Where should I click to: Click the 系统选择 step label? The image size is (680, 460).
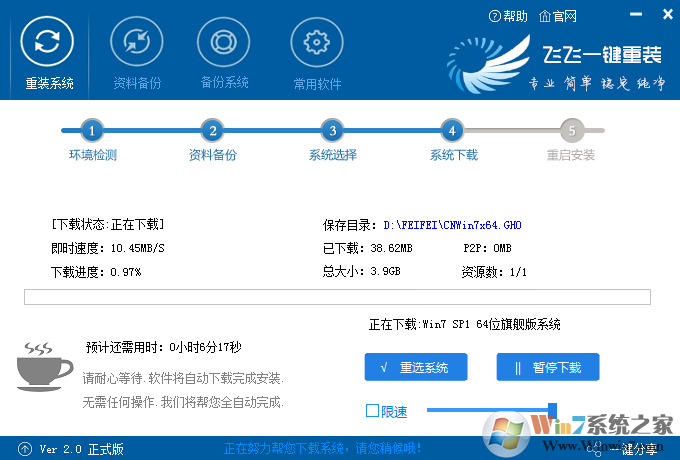(333, 155)
